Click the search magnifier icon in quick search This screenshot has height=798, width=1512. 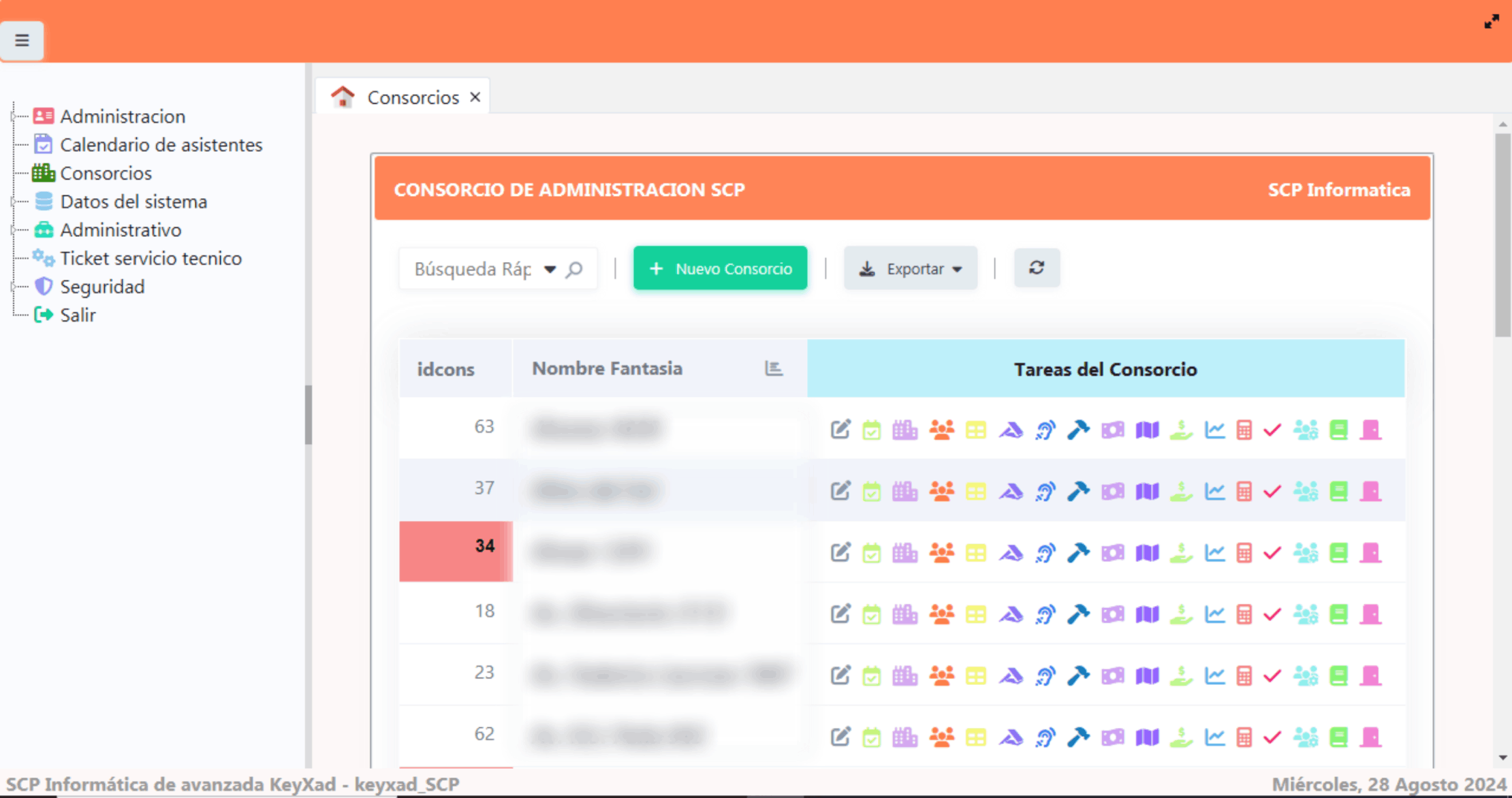pyautogui.click(x=574, y=270)
